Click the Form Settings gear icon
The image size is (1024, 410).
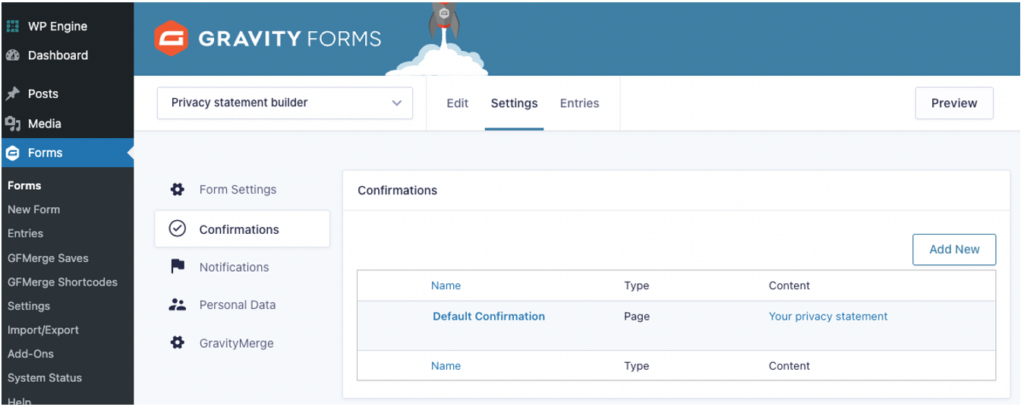pyautogui.click(x=177, y=190)
